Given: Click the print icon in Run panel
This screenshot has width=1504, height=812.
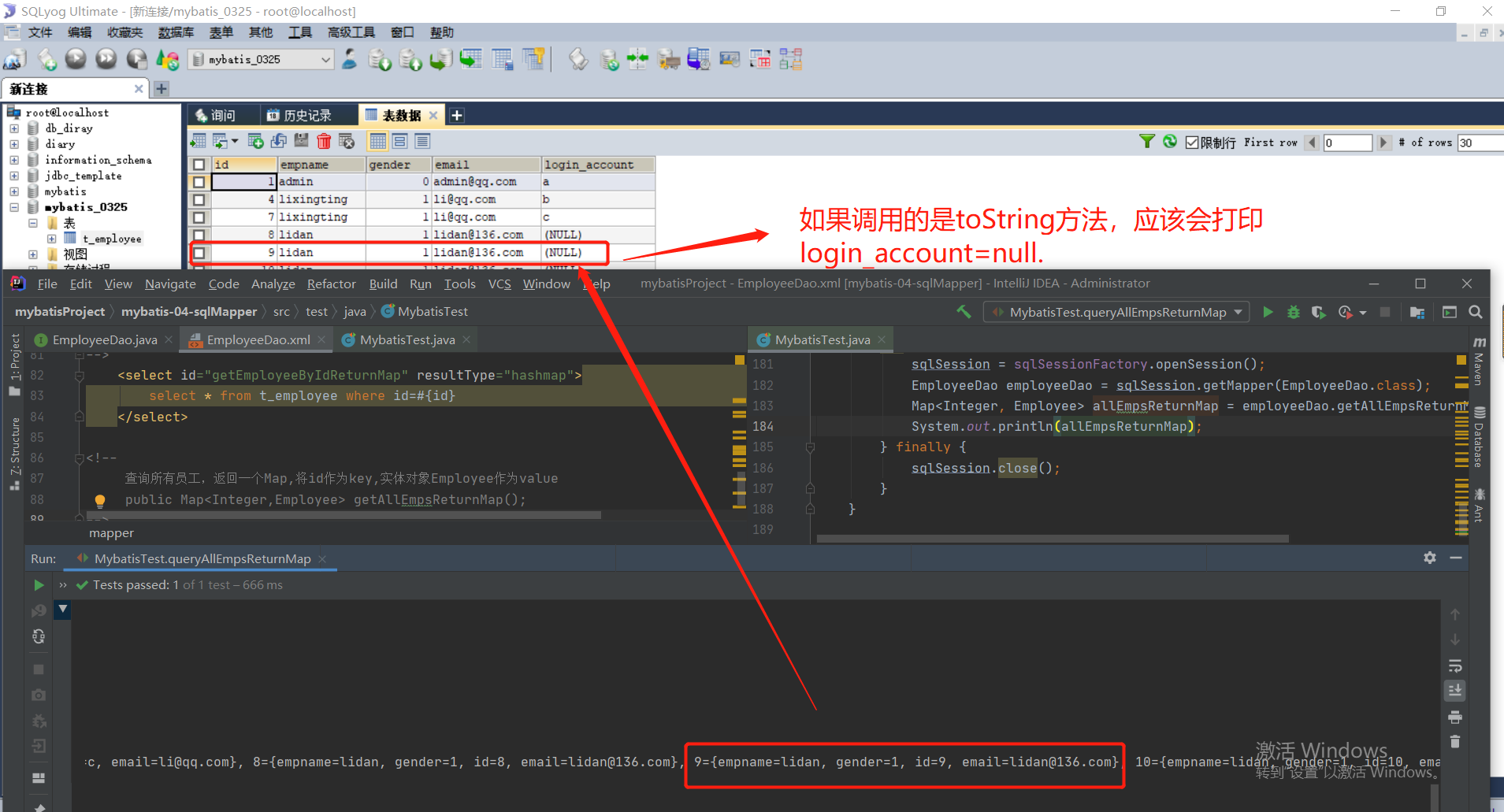Looking at the screenshot, I should tap(1455, 717).
